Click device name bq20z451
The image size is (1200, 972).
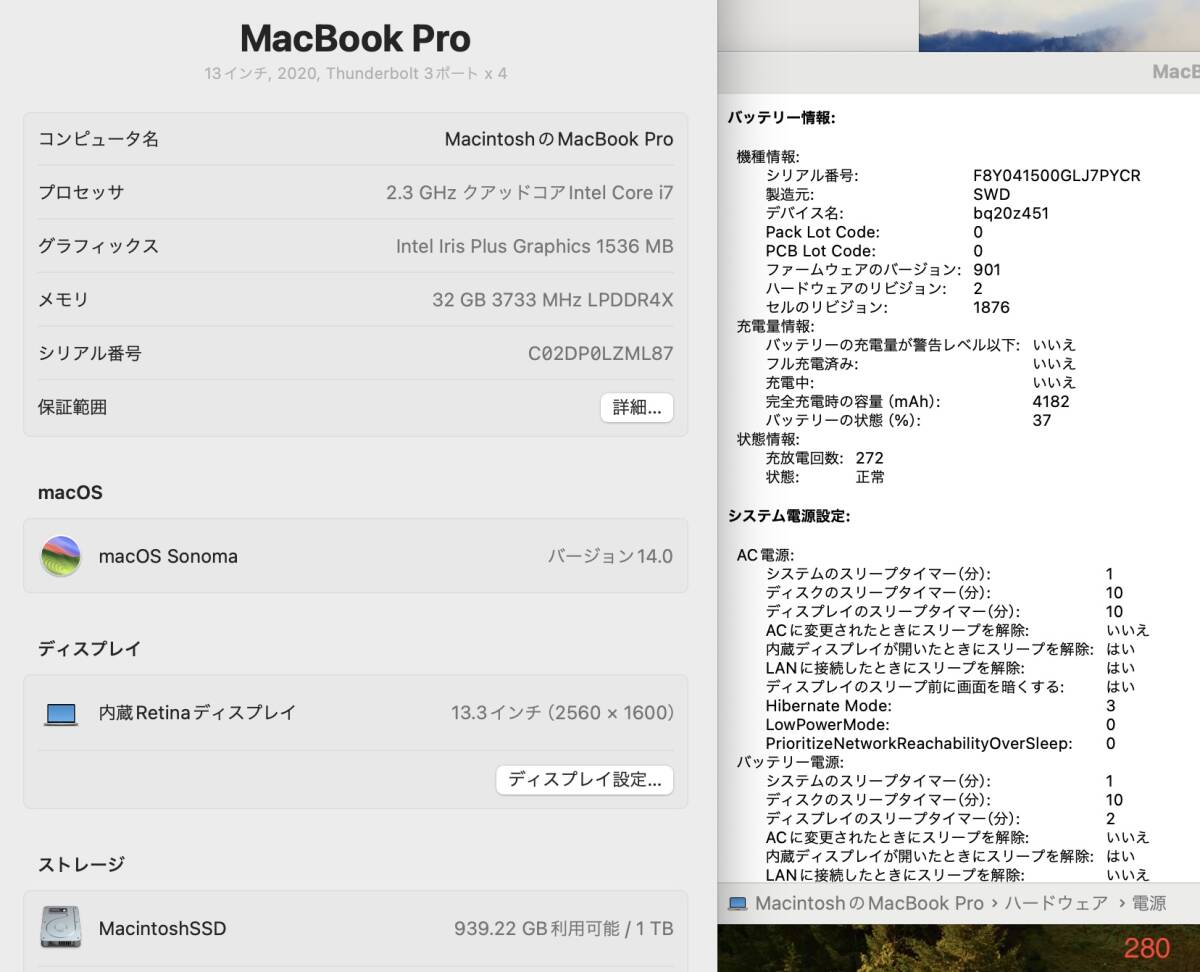coord(1011,213)
